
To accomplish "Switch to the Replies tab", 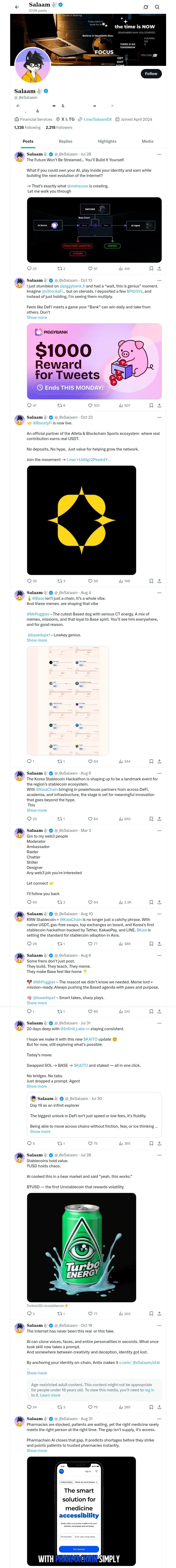I will [65, 141].
